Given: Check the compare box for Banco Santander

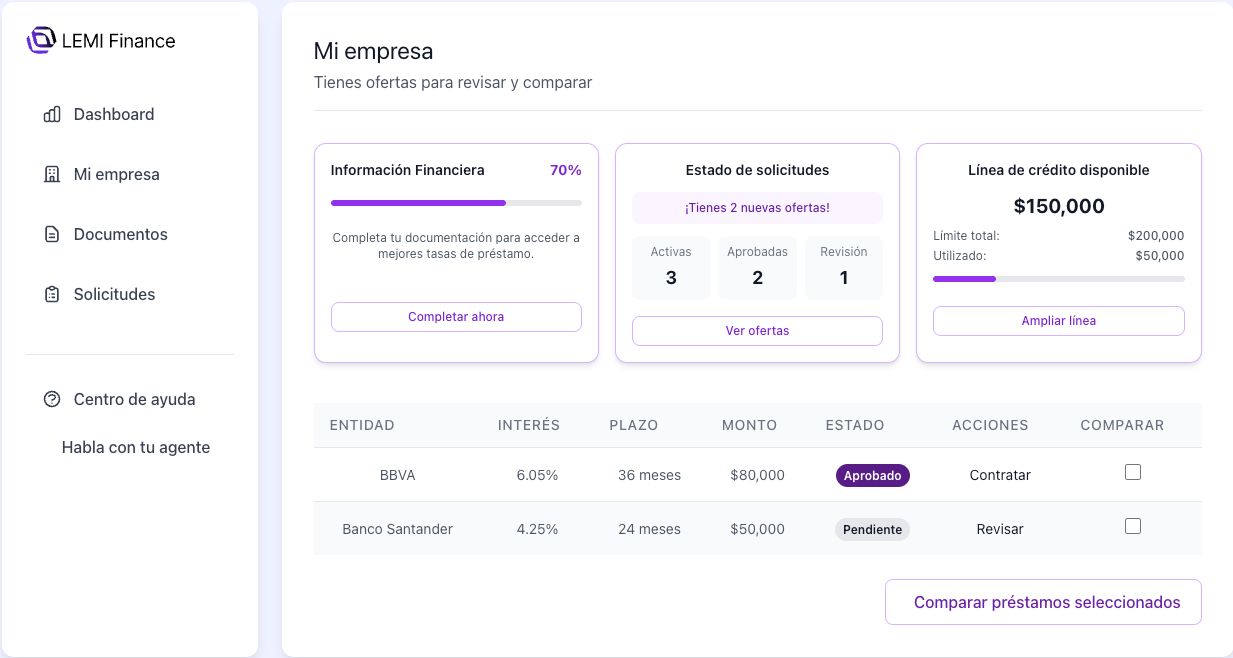Looking at the screenshot, I should (x=1132, y=526).
